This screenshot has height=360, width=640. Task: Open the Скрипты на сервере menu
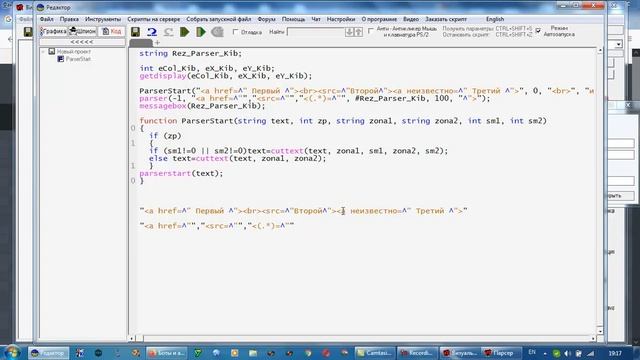coord(153,19)
